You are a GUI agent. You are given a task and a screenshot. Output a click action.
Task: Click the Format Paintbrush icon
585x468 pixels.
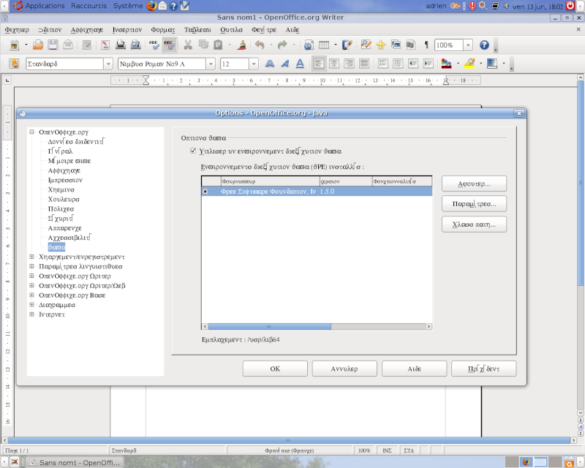pyautogui.click(x=242, y=45)
